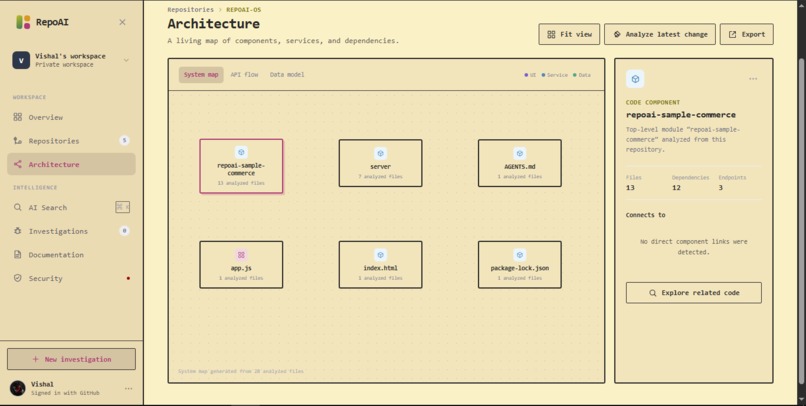The height and width of the screenshot is (406, 806).
Task: Click Endpoints count 3 value
Action: [x=721, y=188]
